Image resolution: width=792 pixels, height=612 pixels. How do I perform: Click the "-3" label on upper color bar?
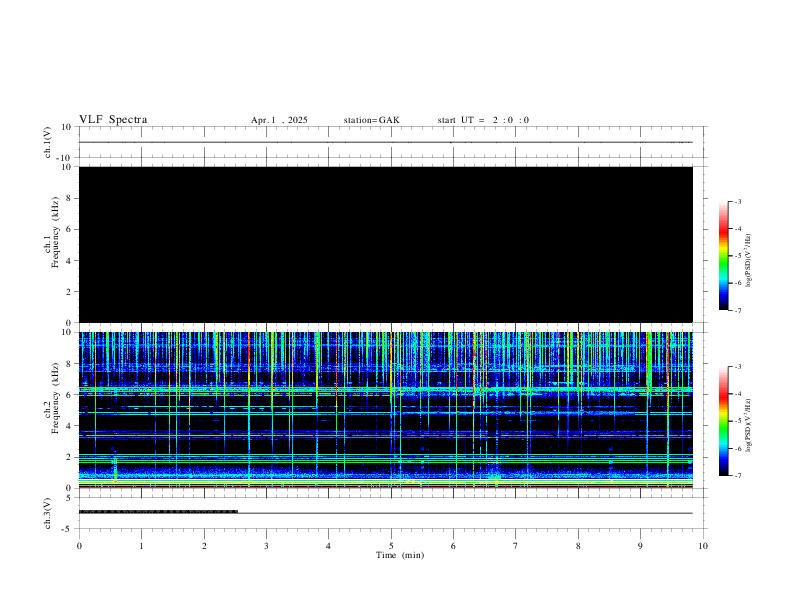(x=737, y=201)
